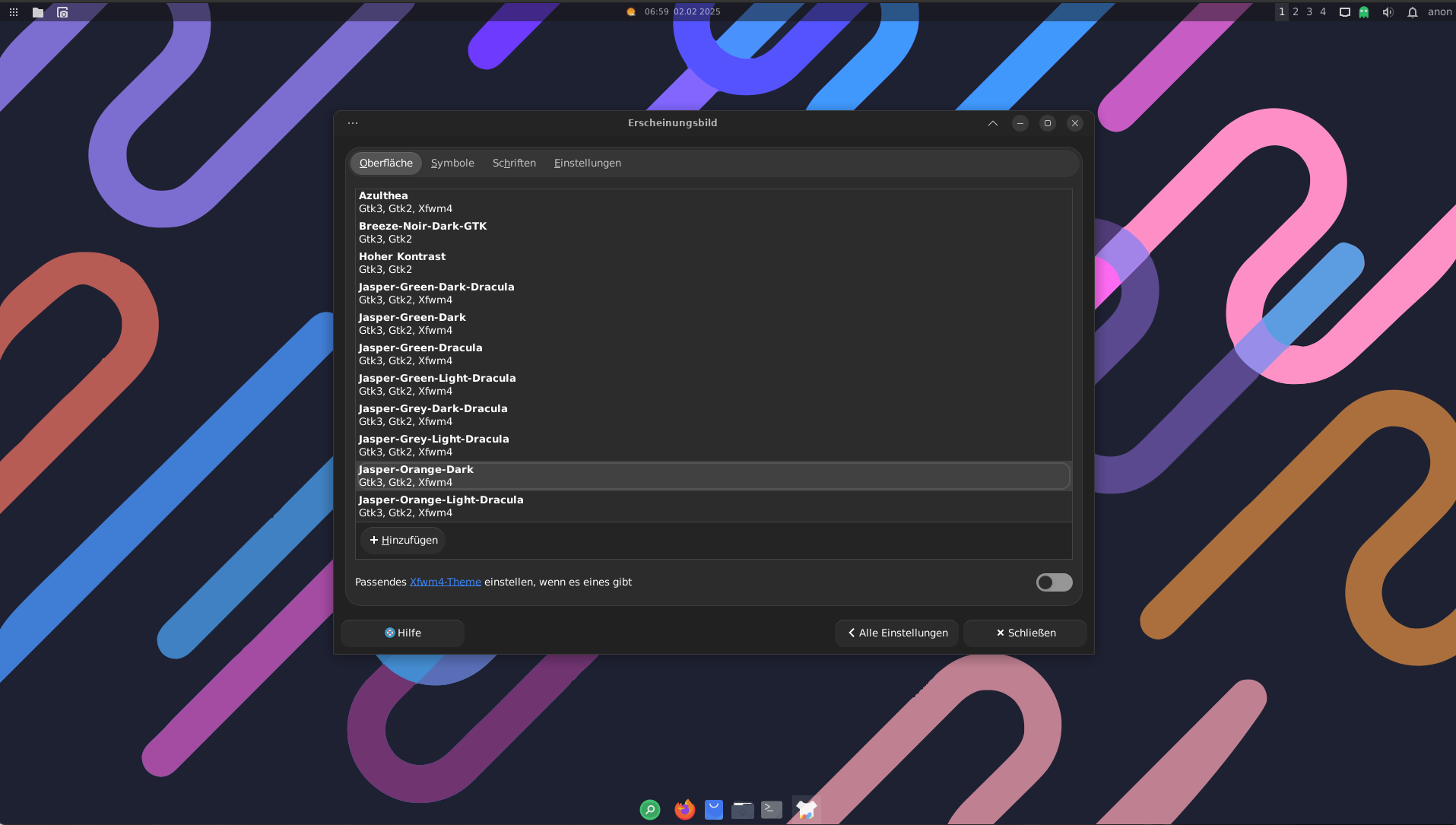Open the green search app in dock
The width and height of the screenshot is (1456, 825).
pos(650,810)
